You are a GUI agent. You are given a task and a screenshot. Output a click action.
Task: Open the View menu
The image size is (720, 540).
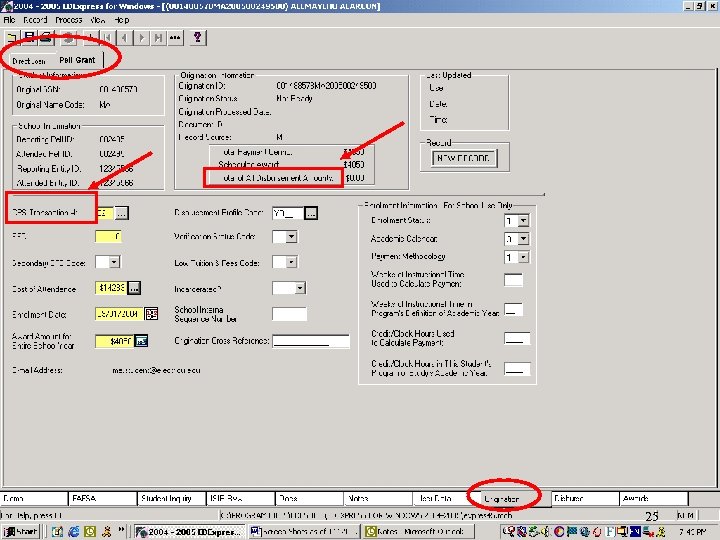(x=98, y=20)
